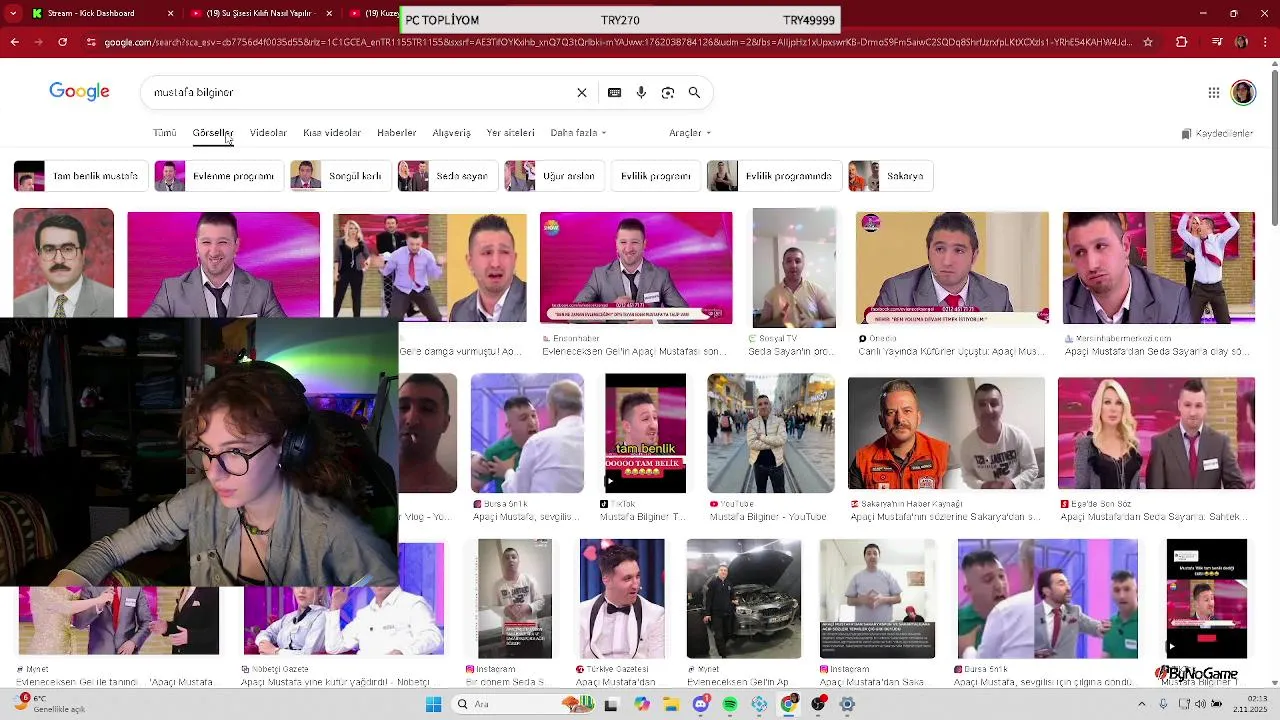
Task: Open Spotify from the taskbar
Action: click(x=730, y=704)
